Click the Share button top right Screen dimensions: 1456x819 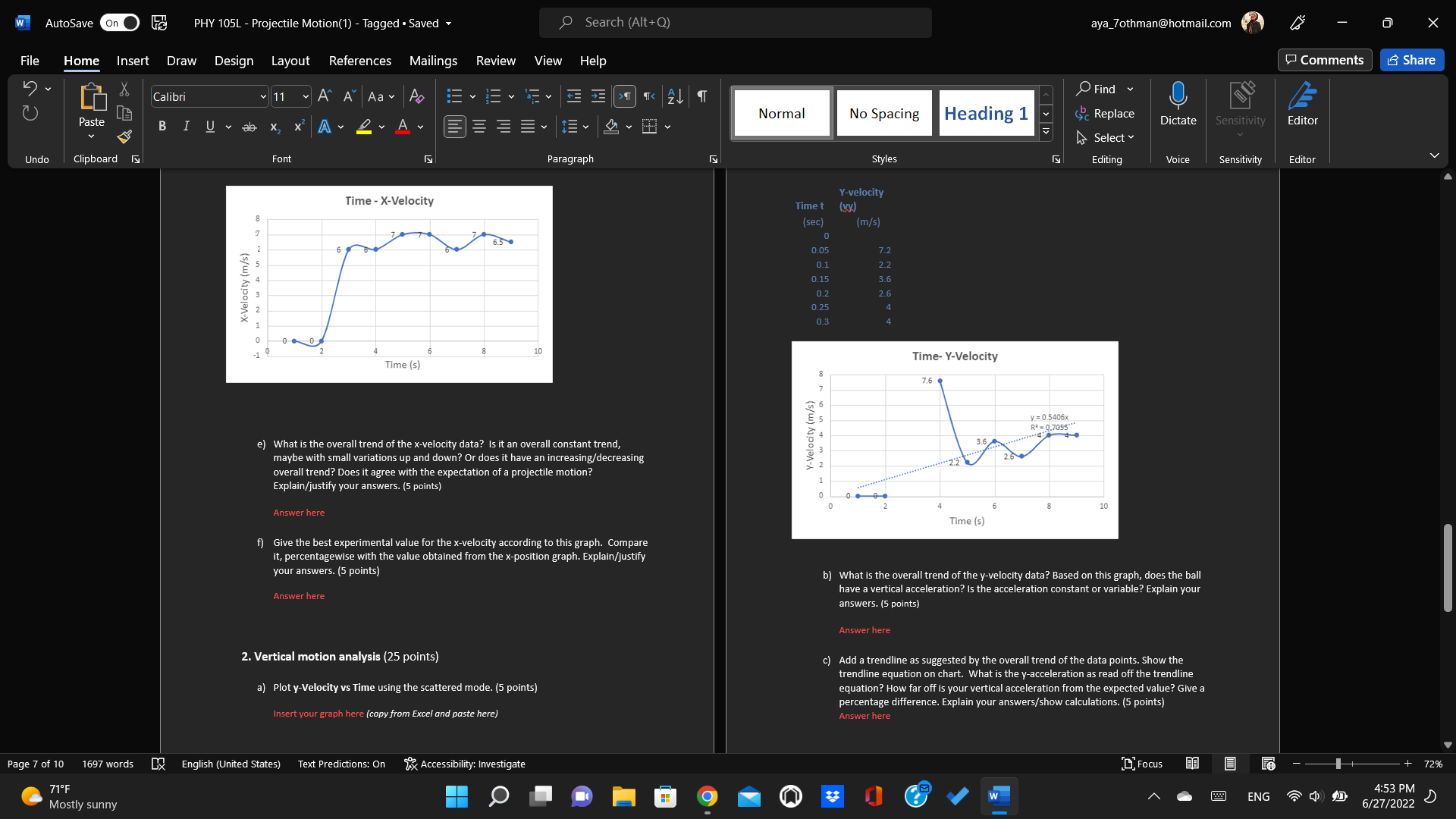1413,59
